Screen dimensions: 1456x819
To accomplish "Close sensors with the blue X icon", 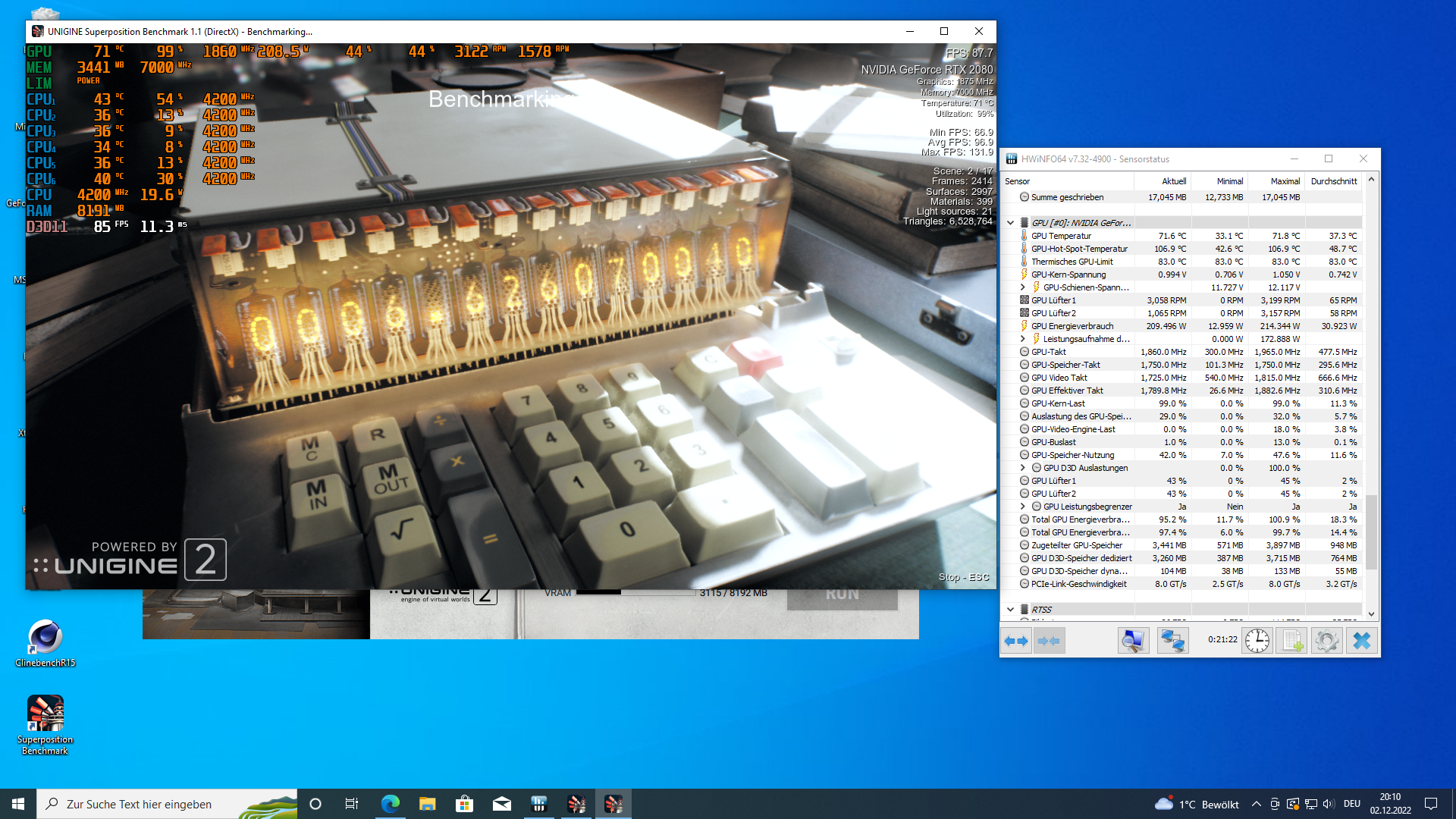I will pyautogui.click(x=1362, y=641).
